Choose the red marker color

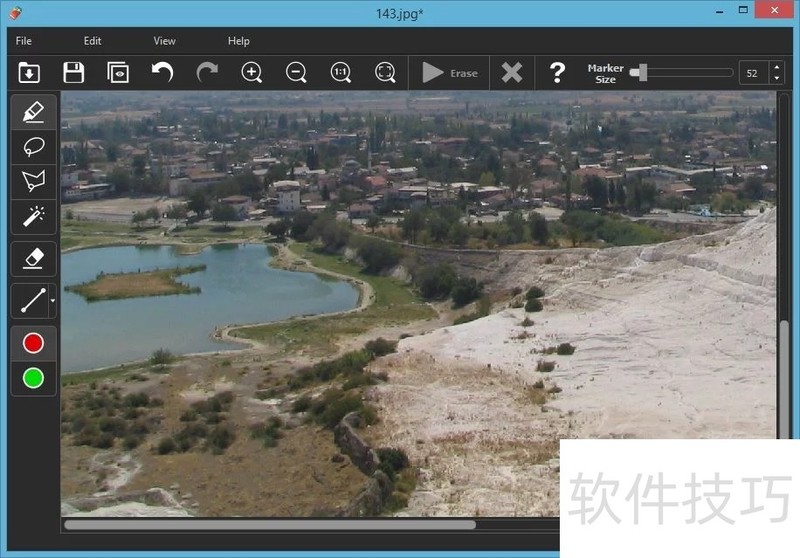[33, 343]
